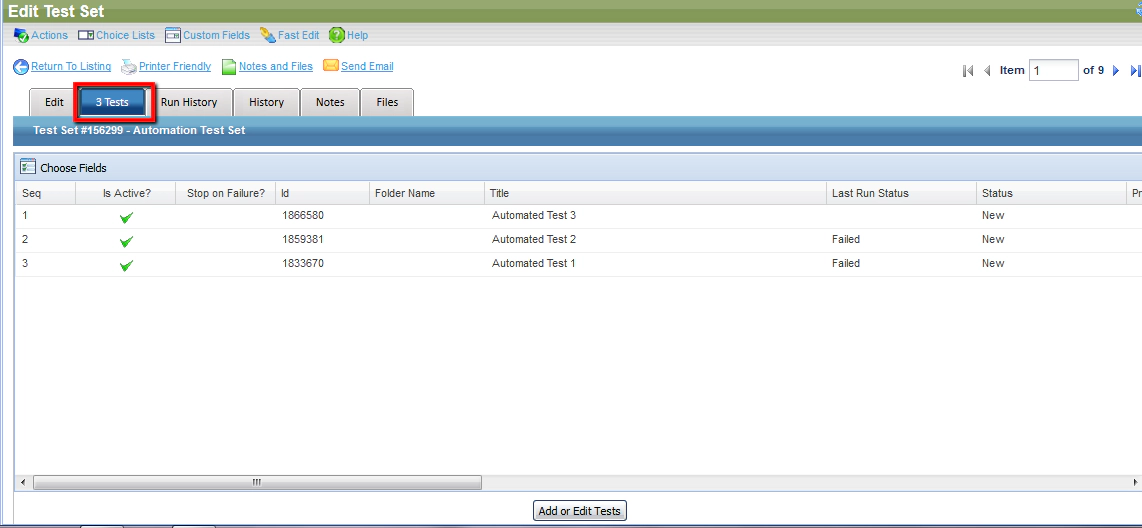Select the Automated Test 2 title cell
Screen dimensions: 1142x528
coord(534,240)
